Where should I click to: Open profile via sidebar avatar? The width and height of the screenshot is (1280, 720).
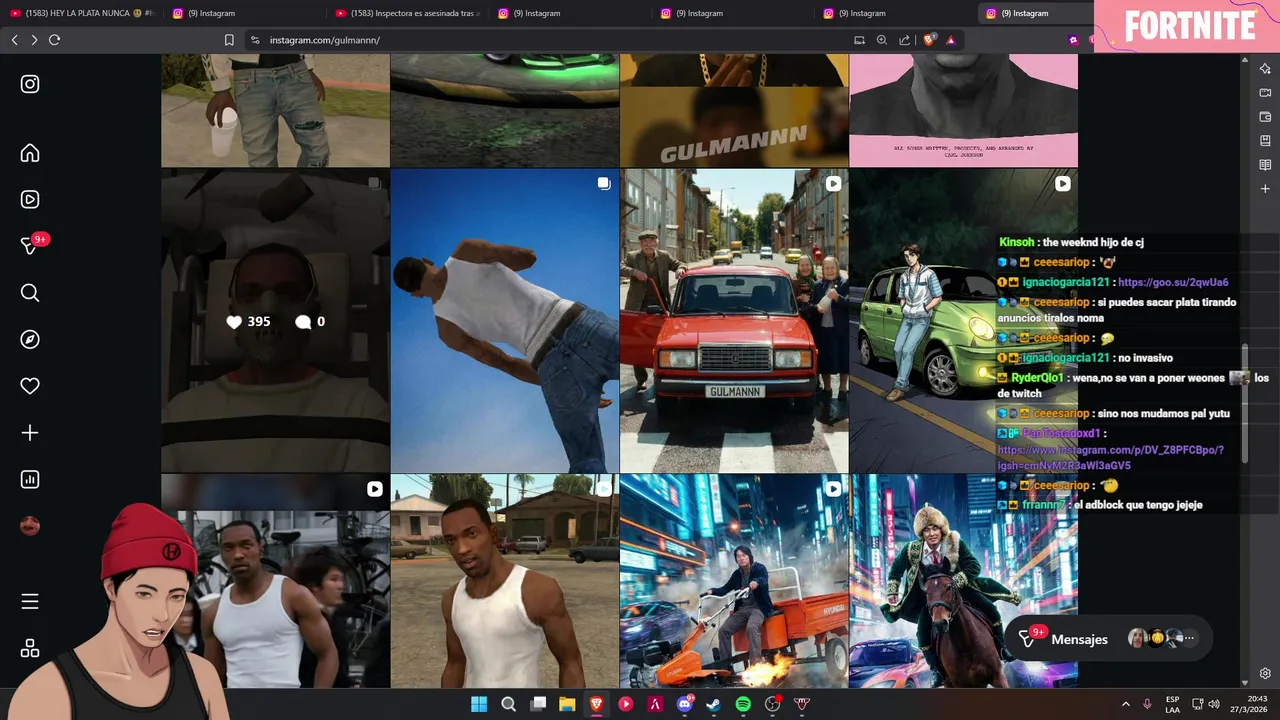coord(30,526)
